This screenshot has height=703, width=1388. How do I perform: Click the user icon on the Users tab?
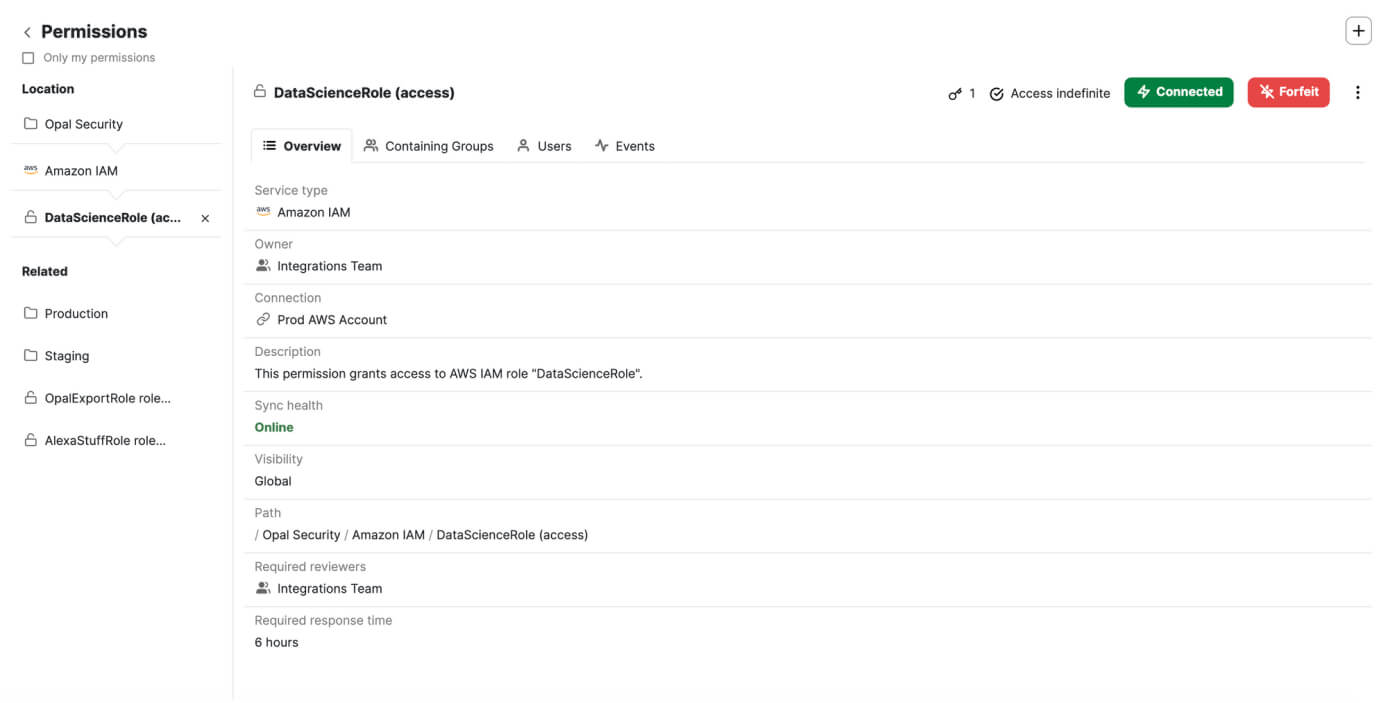click(523, 145)
